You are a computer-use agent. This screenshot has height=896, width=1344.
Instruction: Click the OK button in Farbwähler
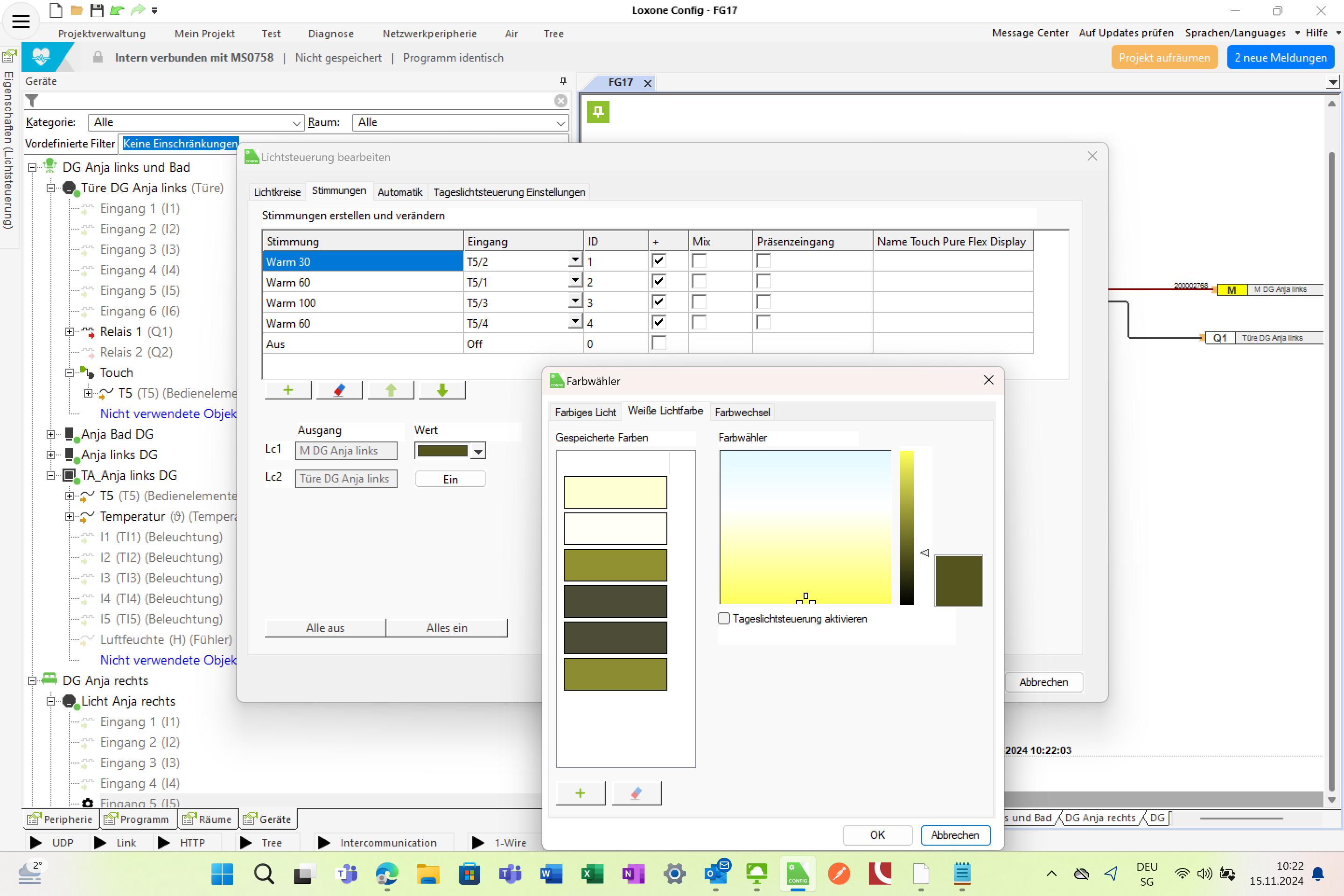point(877,834)
